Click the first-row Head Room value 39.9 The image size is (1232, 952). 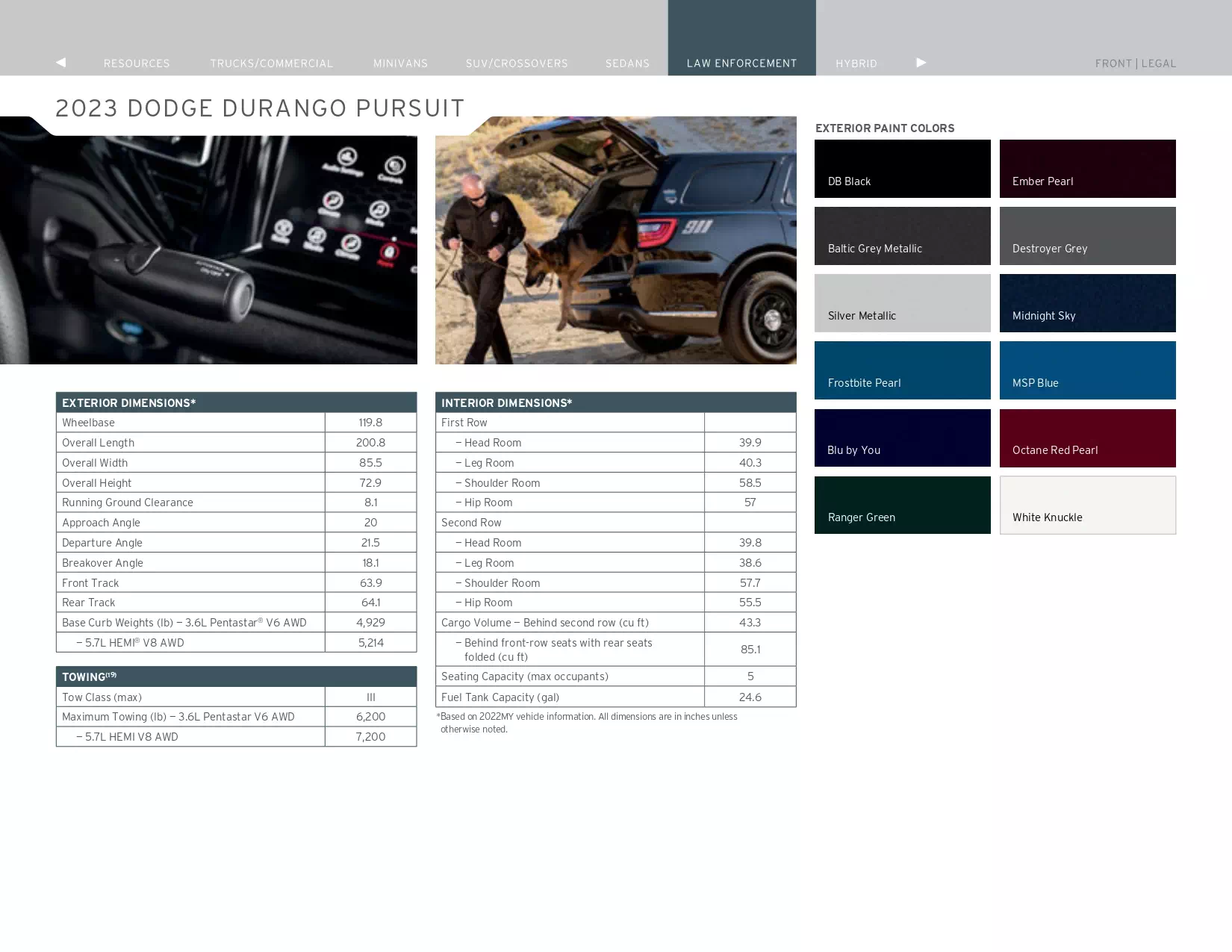(x=750, y=443)
